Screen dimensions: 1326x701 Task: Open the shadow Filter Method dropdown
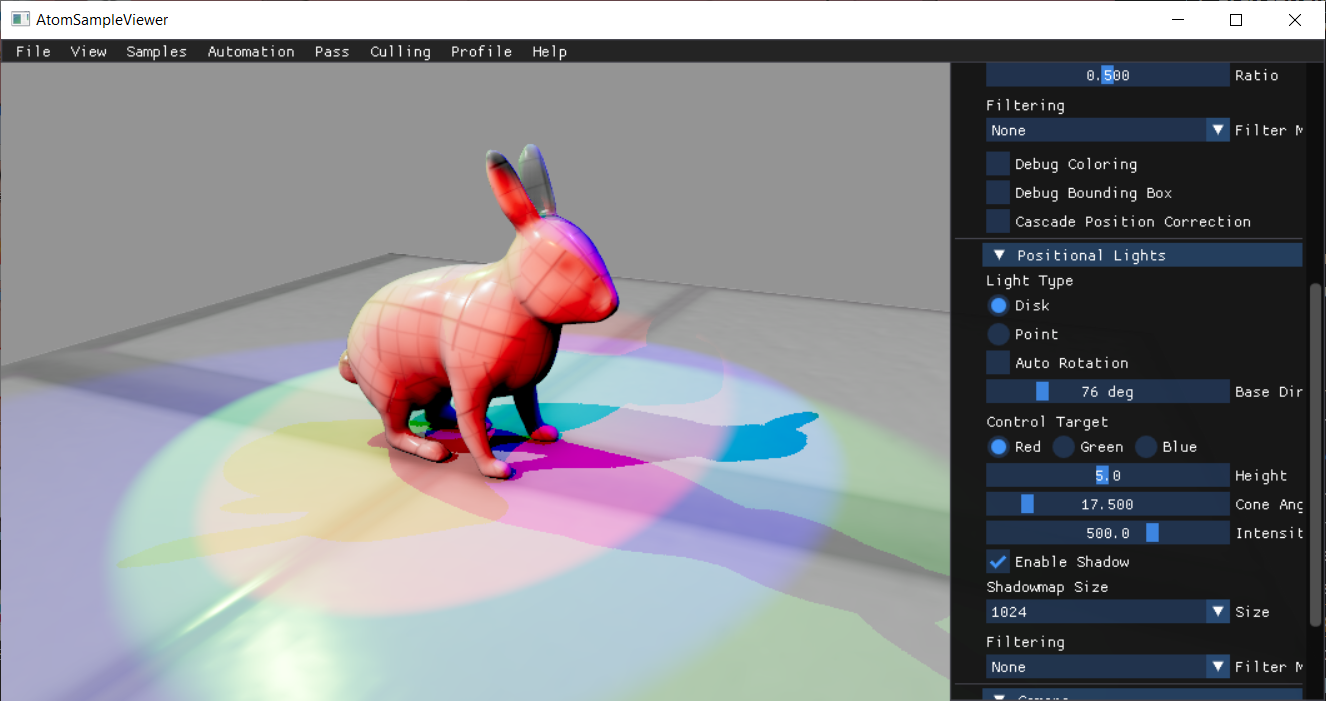point(1107,666)
